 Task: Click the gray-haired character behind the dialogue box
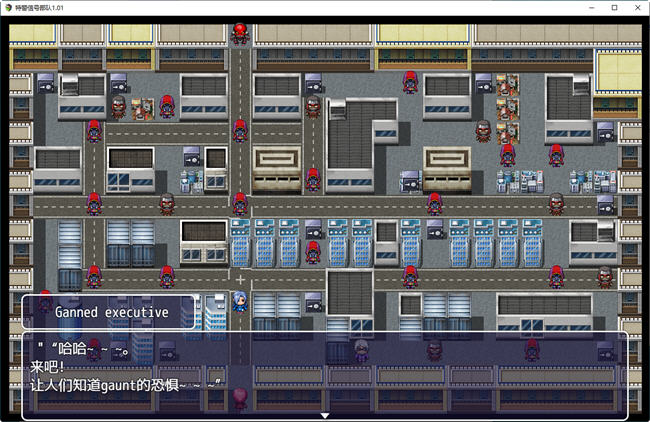pyautogui.click(x=361, y=348)
